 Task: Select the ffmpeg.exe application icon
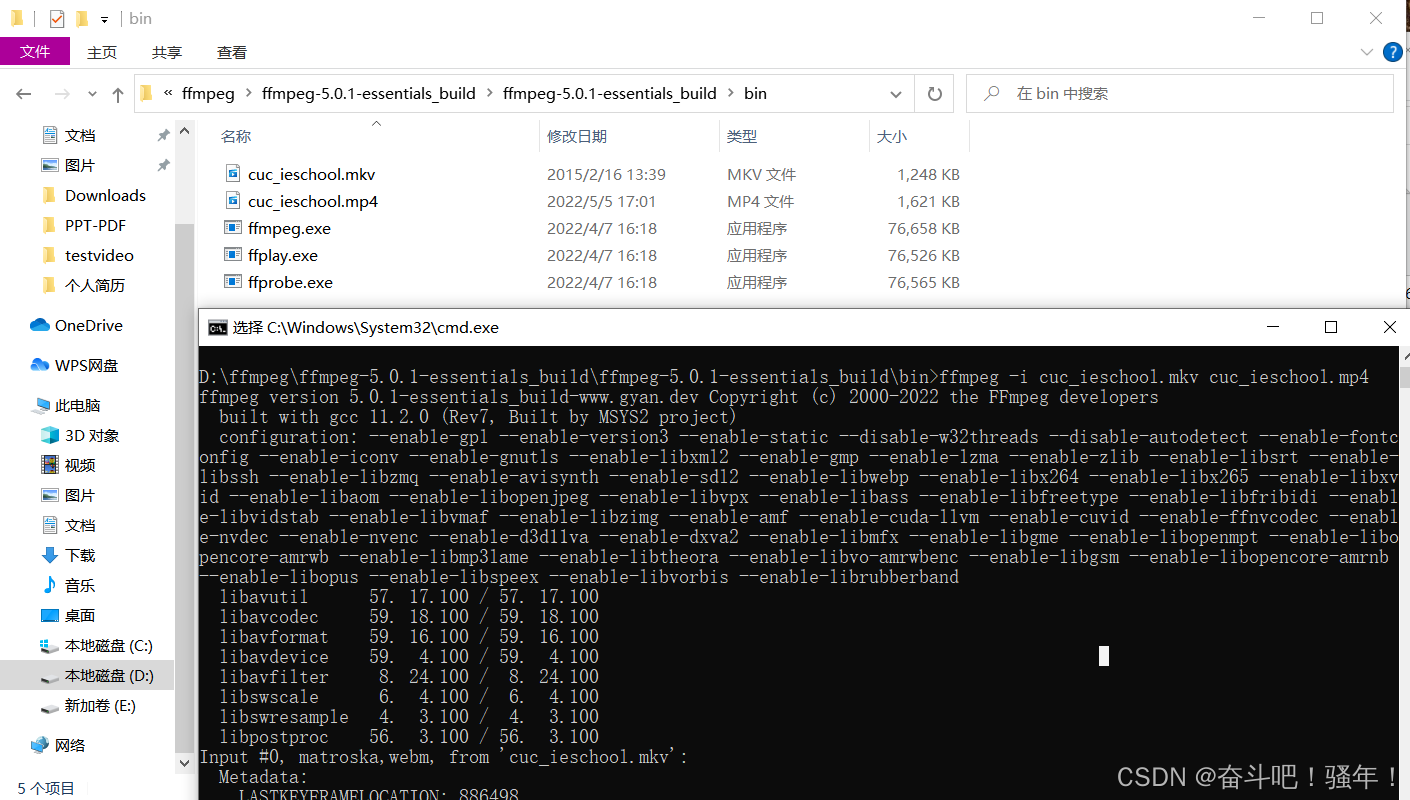click(x=233, y=228)
